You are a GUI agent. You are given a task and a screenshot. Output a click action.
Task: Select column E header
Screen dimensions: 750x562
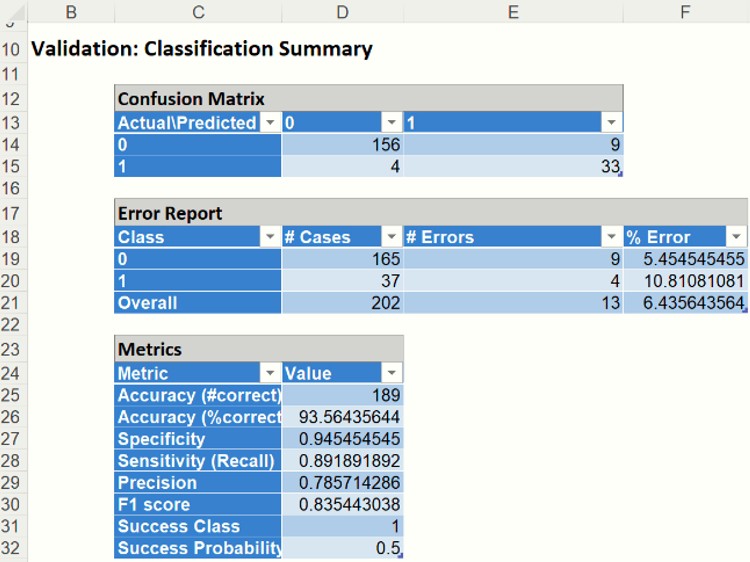(x=513, y=11)
